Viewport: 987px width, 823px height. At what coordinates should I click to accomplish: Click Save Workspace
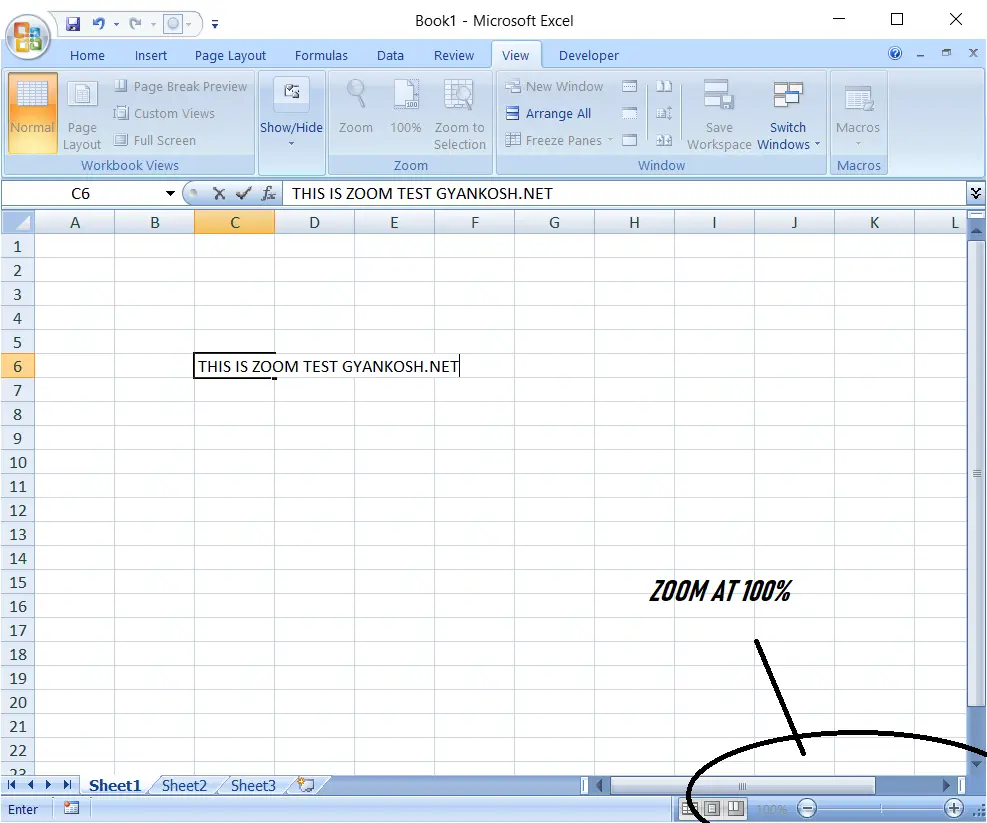[719, 114]
